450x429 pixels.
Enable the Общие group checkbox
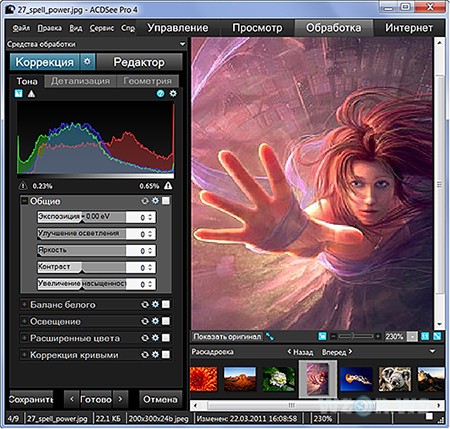click(166, 201)
